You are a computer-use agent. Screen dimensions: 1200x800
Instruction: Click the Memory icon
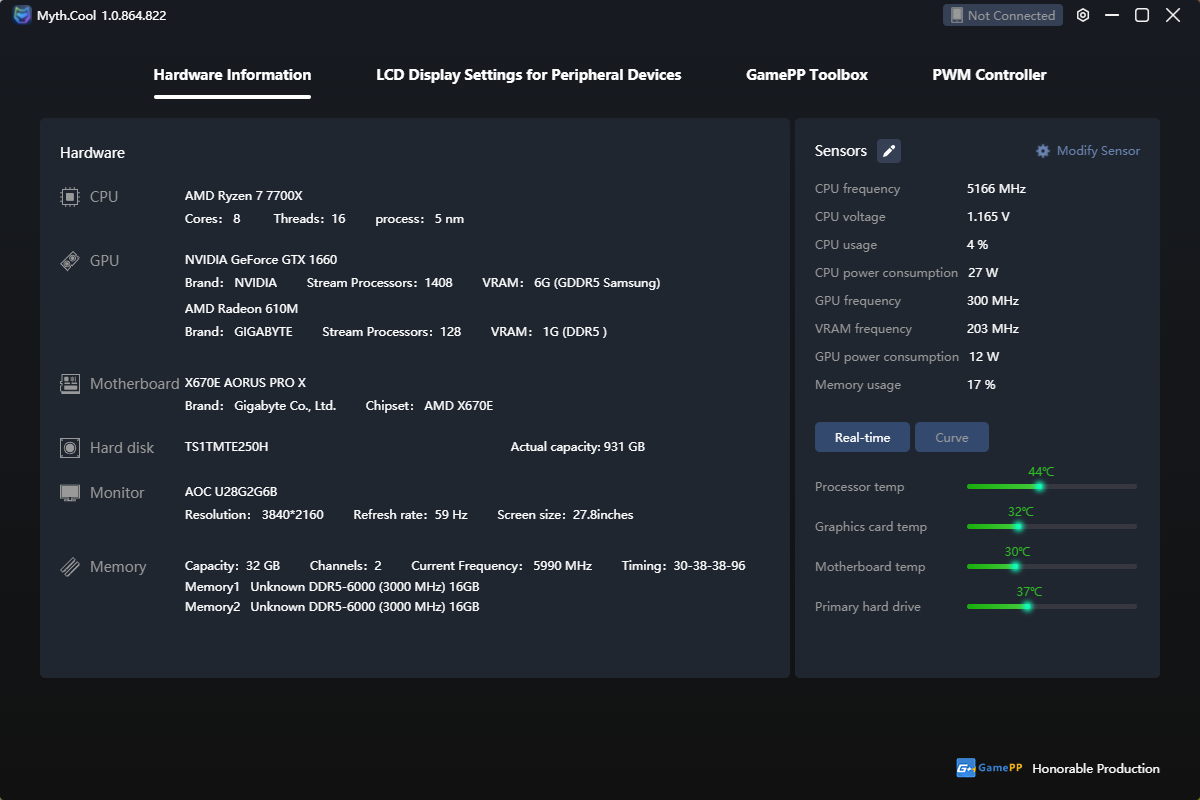coord(70,567)
